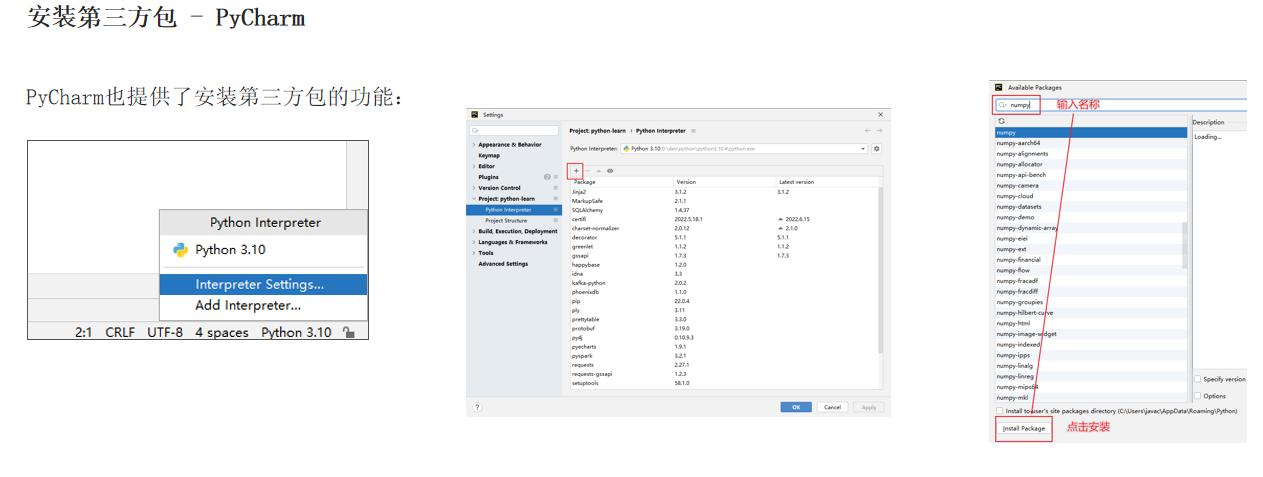The height and width of the screenshot is (477, 1263).
Task: Select the Jinja2 row in the package table
Action: coord(724,191)
